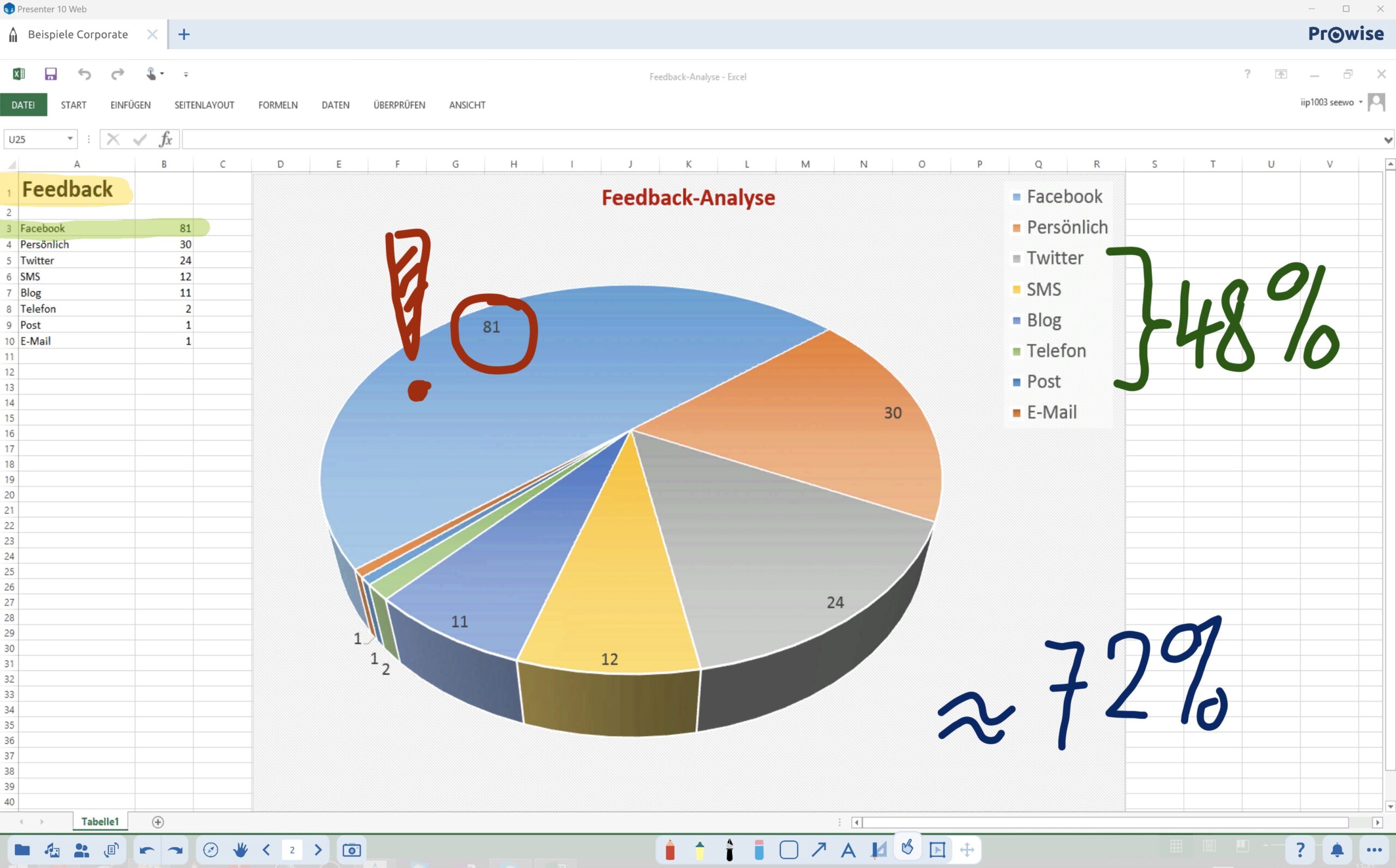Screen dimensions: 1396x868
Task: Click the insert function fx button
Action: point(165,139)
